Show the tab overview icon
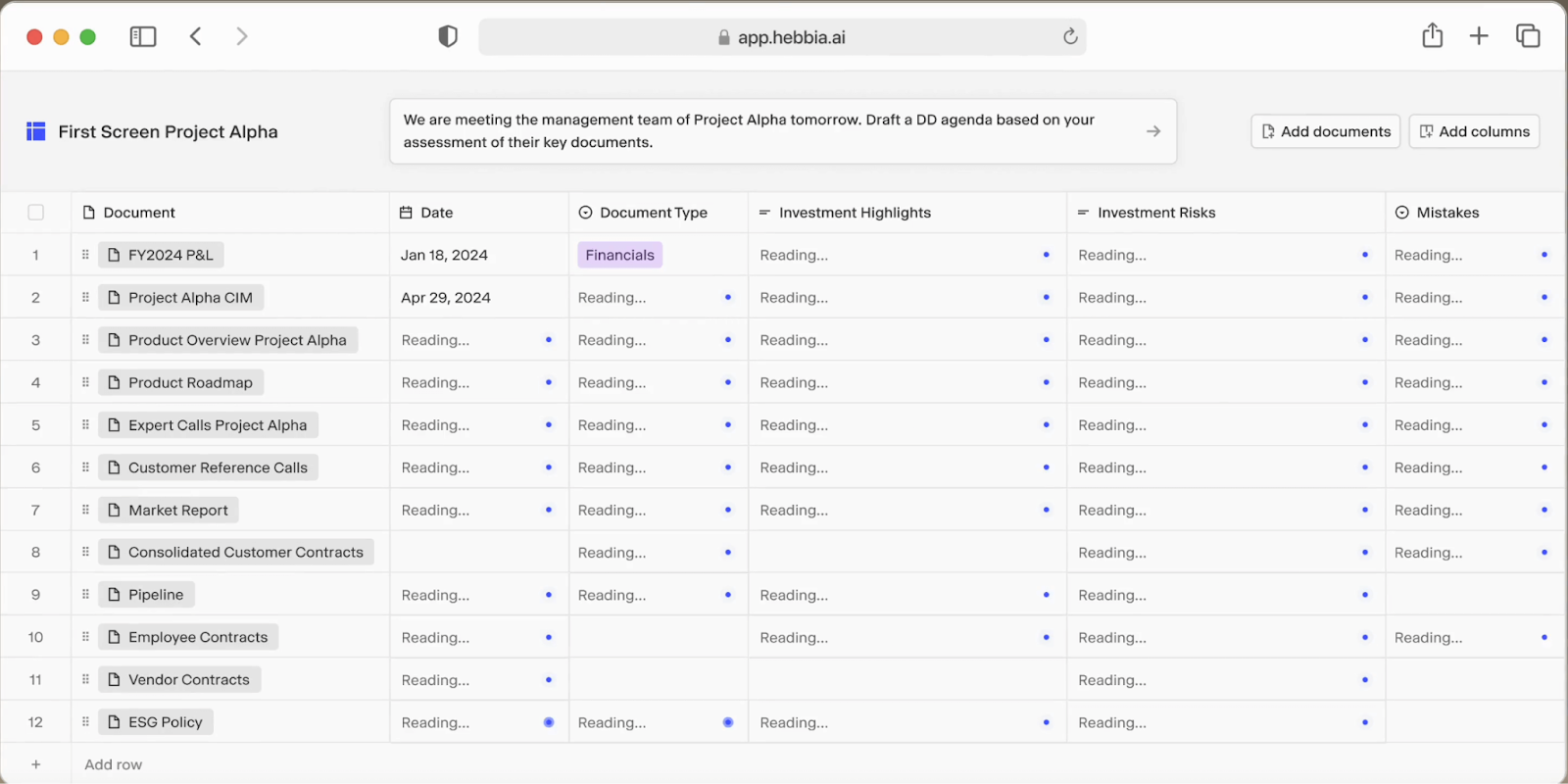This screenshot has height=784, width=1568. [1528, 36]
